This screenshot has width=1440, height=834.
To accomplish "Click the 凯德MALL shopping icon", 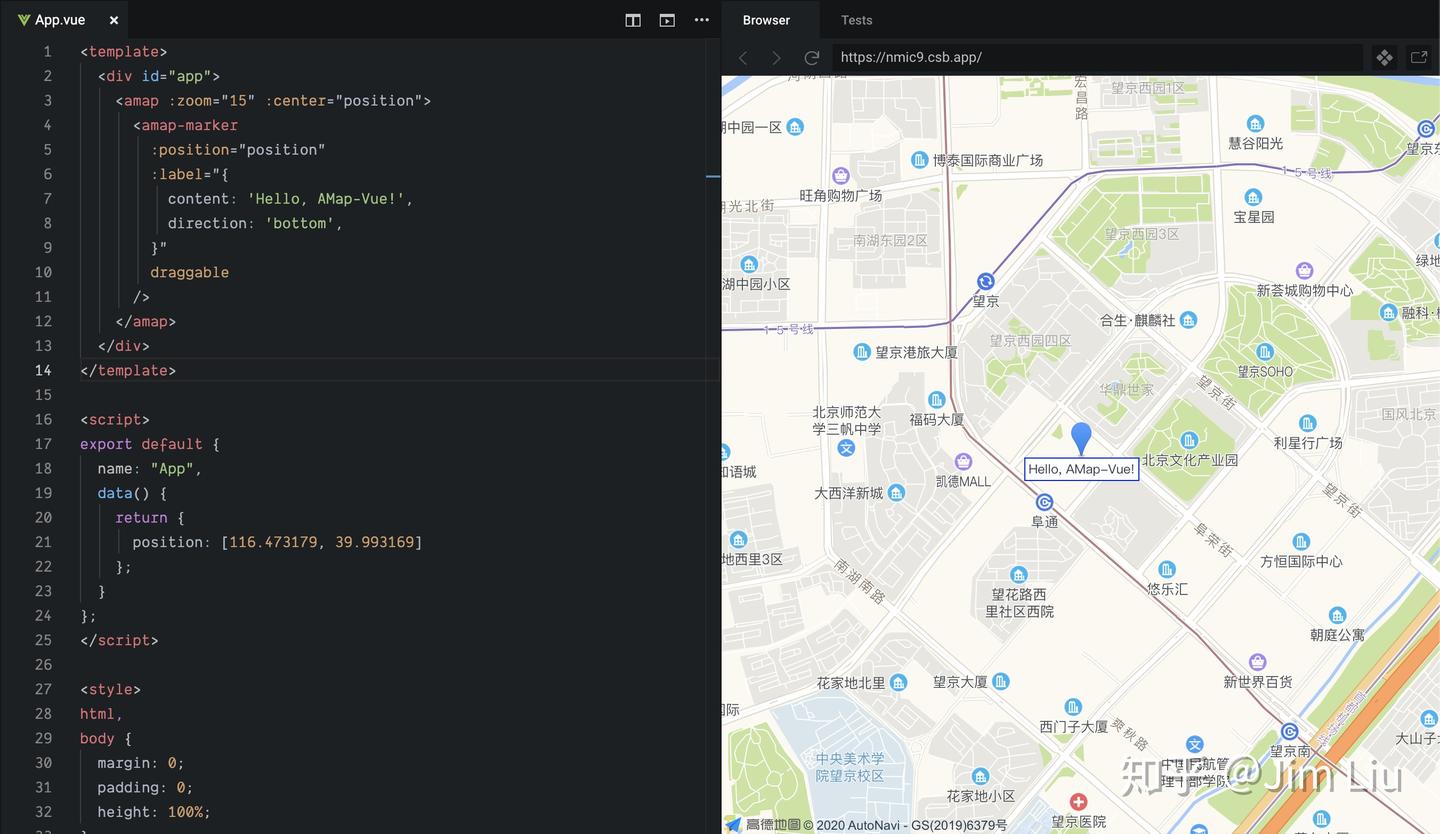I will [x=963, y=461].
